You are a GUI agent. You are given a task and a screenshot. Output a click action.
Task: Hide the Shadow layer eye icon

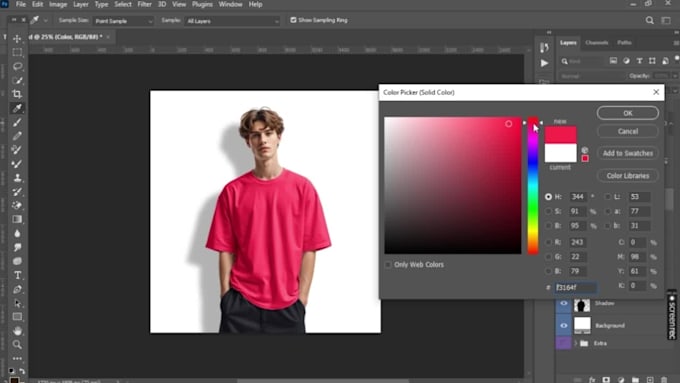563,303
